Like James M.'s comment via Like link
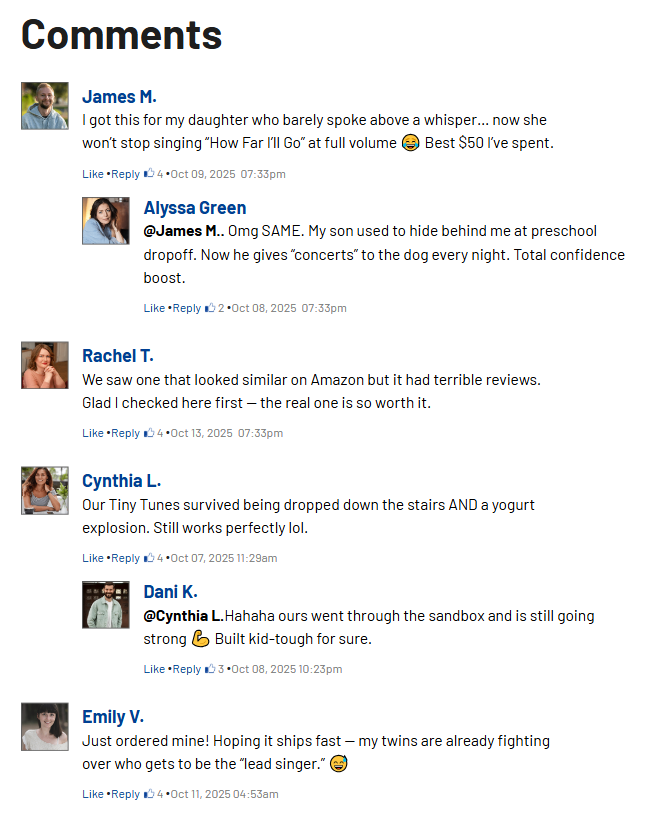 point(93,174)
